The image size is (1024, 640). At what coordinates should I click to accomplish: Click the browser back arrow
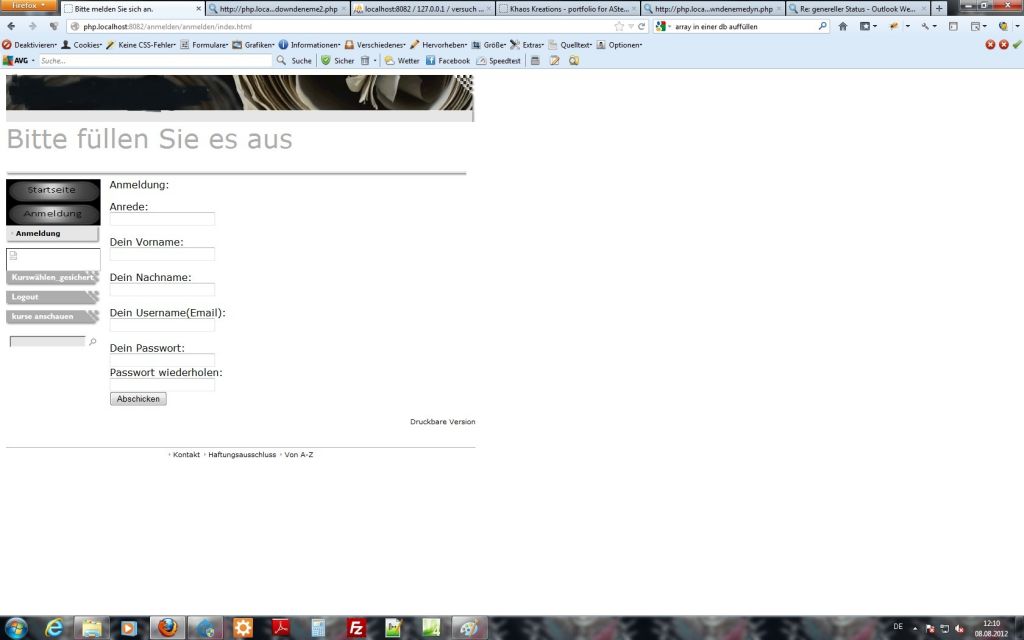(x=11, y=26)
